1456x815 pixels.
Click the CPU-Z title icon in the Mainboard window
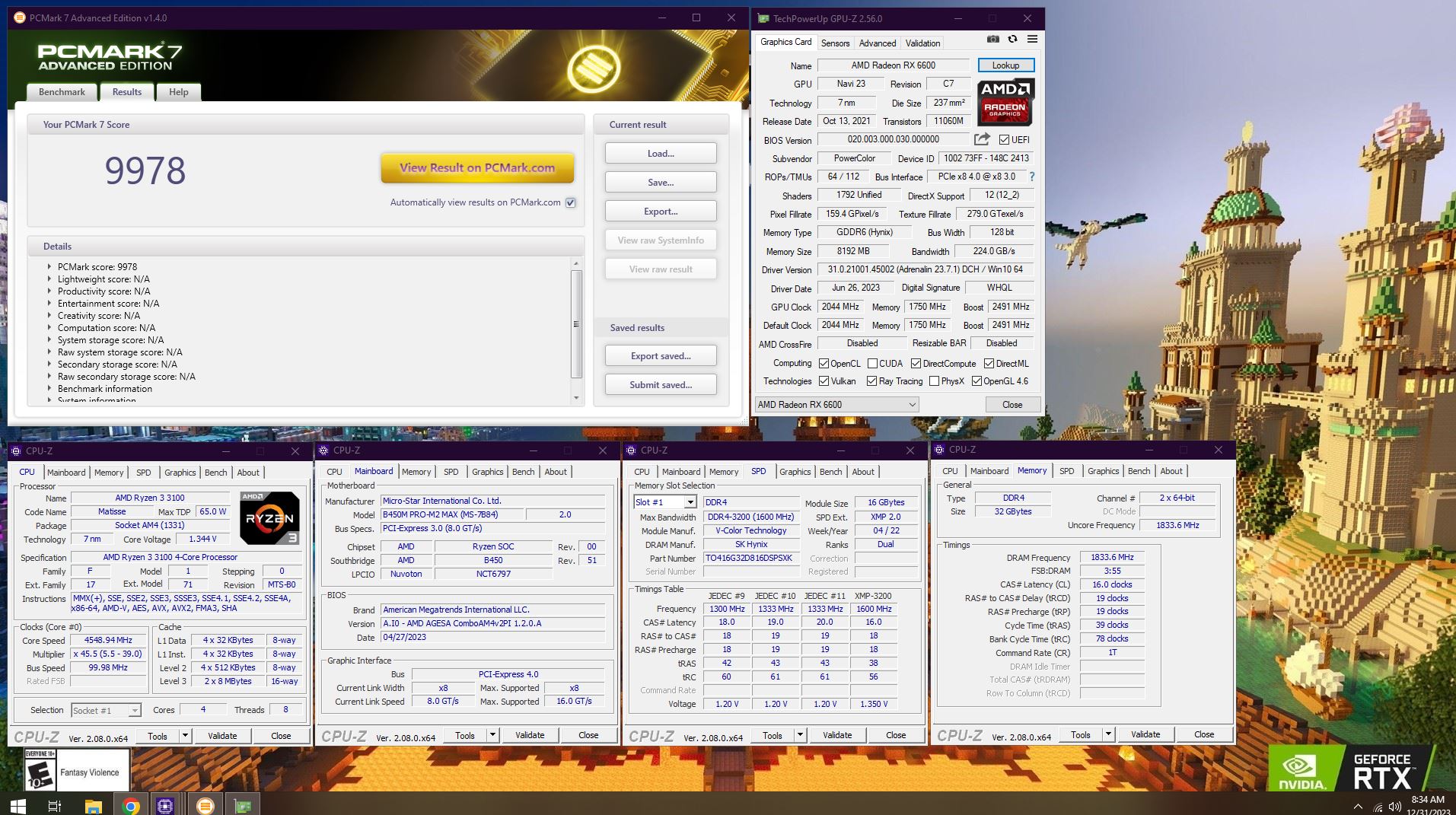point(323,450)
